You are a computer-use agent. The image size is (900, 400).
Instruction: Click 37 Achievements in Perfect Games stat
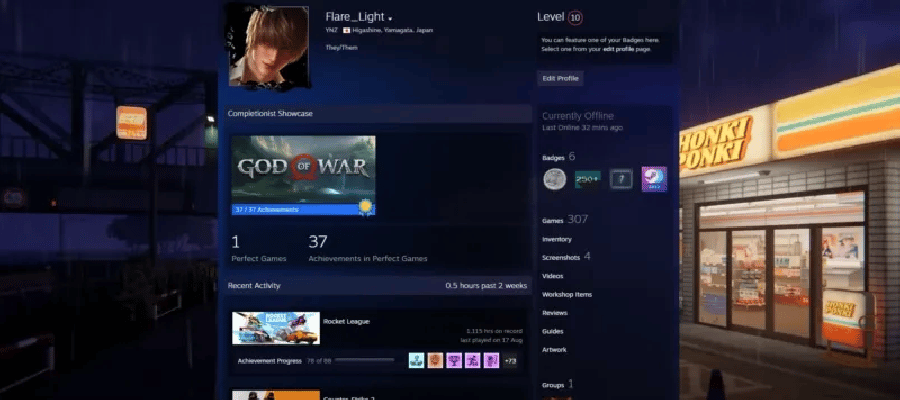pos(368,248)
